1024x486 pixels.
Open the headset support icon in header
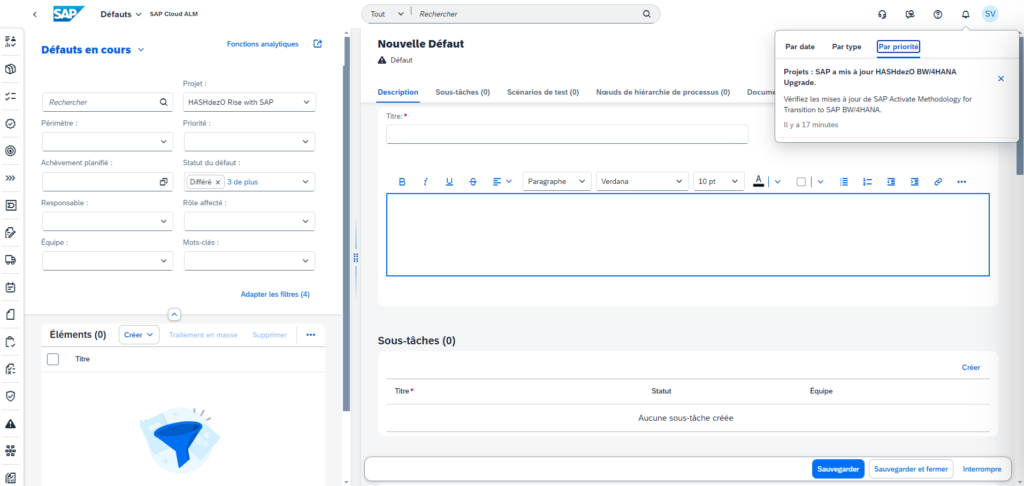click(882, 14)
